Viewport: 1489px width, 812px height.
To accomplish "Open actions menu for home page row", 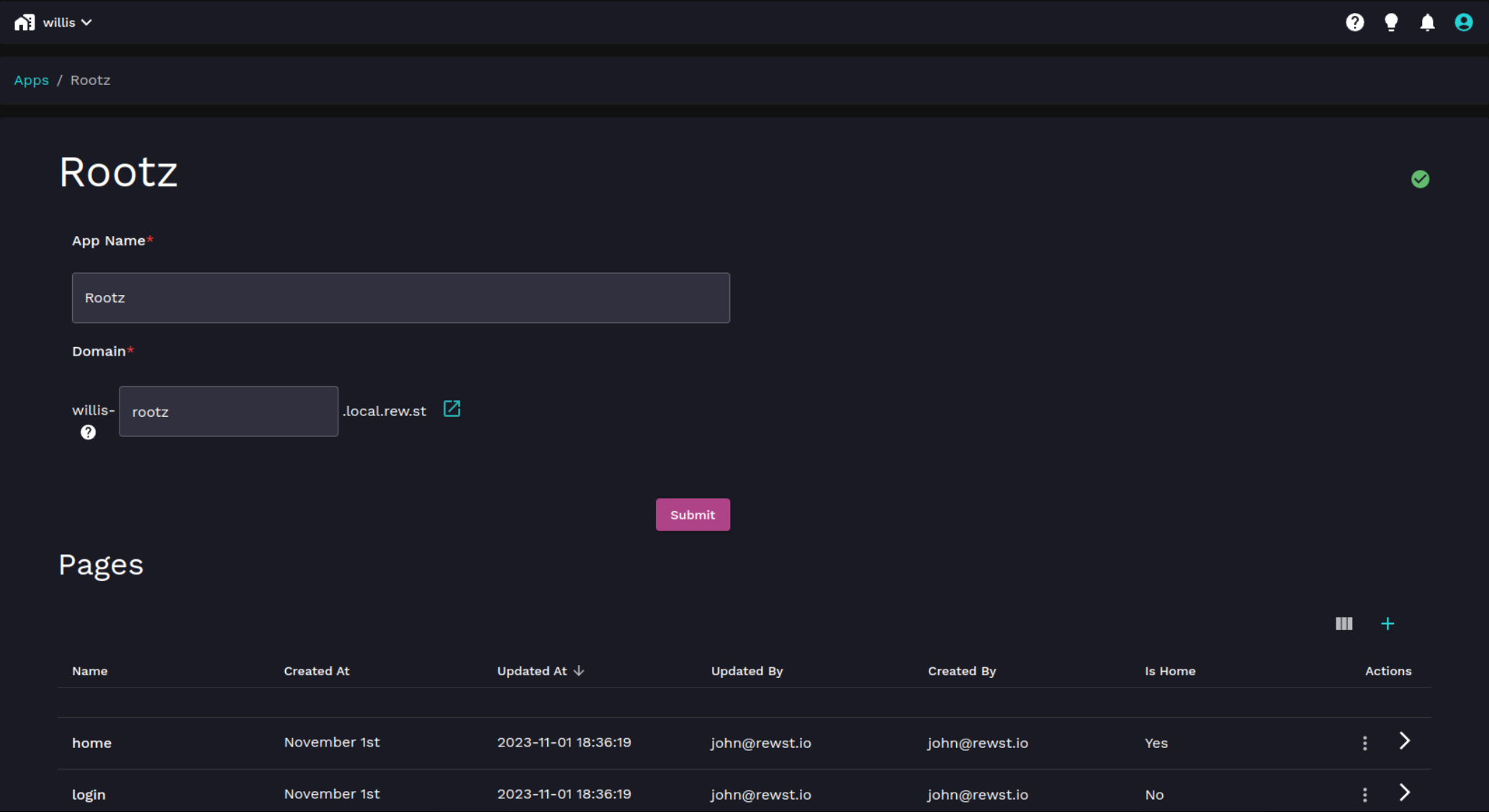I will click(1364, 743).
